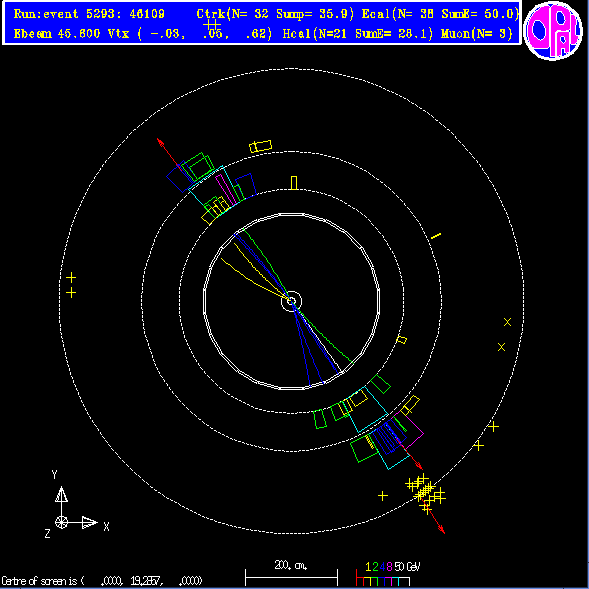Click the Y axis arrow
The image size is (589, 589).
pos(61,495)
